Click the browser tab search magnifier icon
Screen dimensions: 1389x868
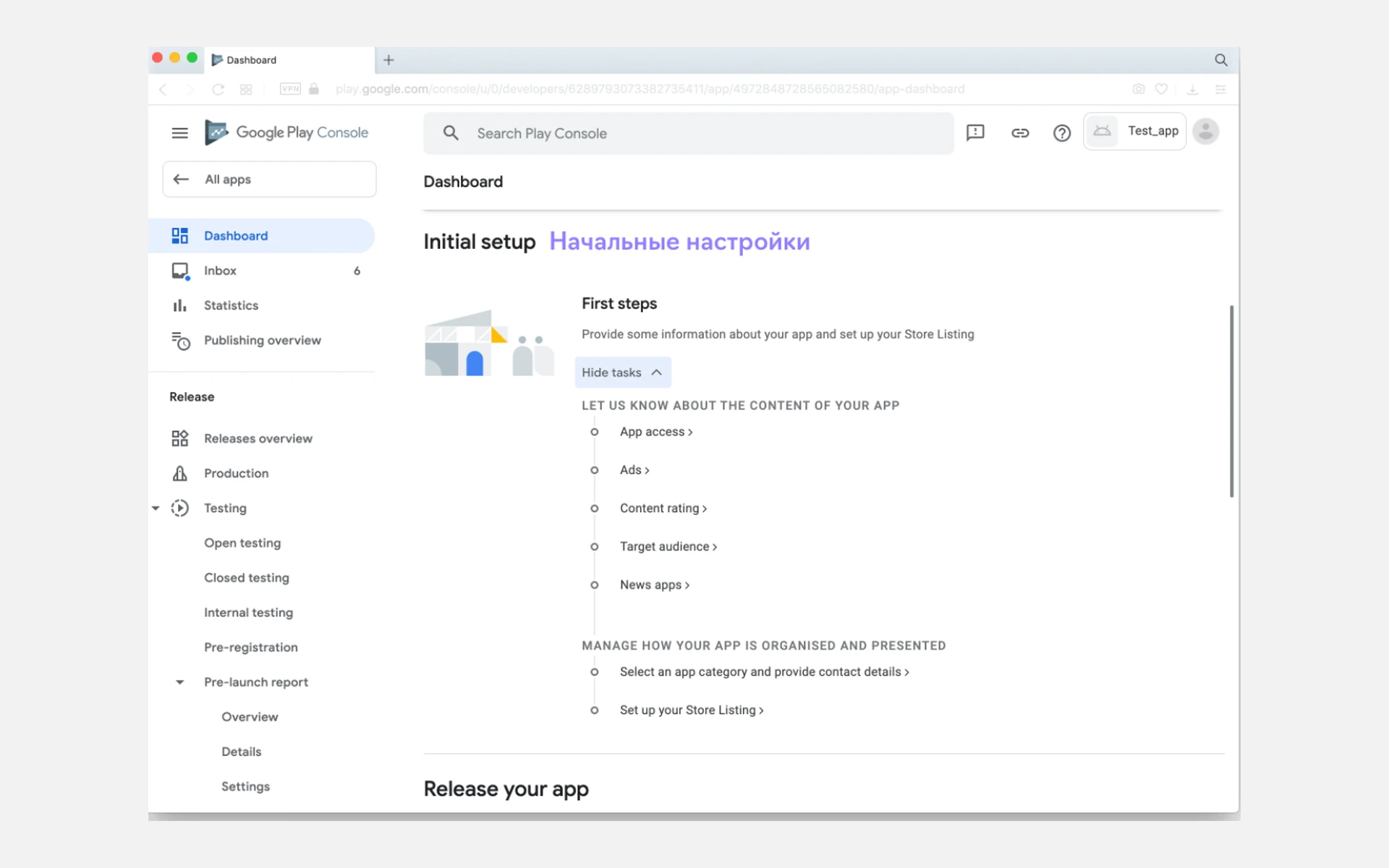[x=1220, y=60]
